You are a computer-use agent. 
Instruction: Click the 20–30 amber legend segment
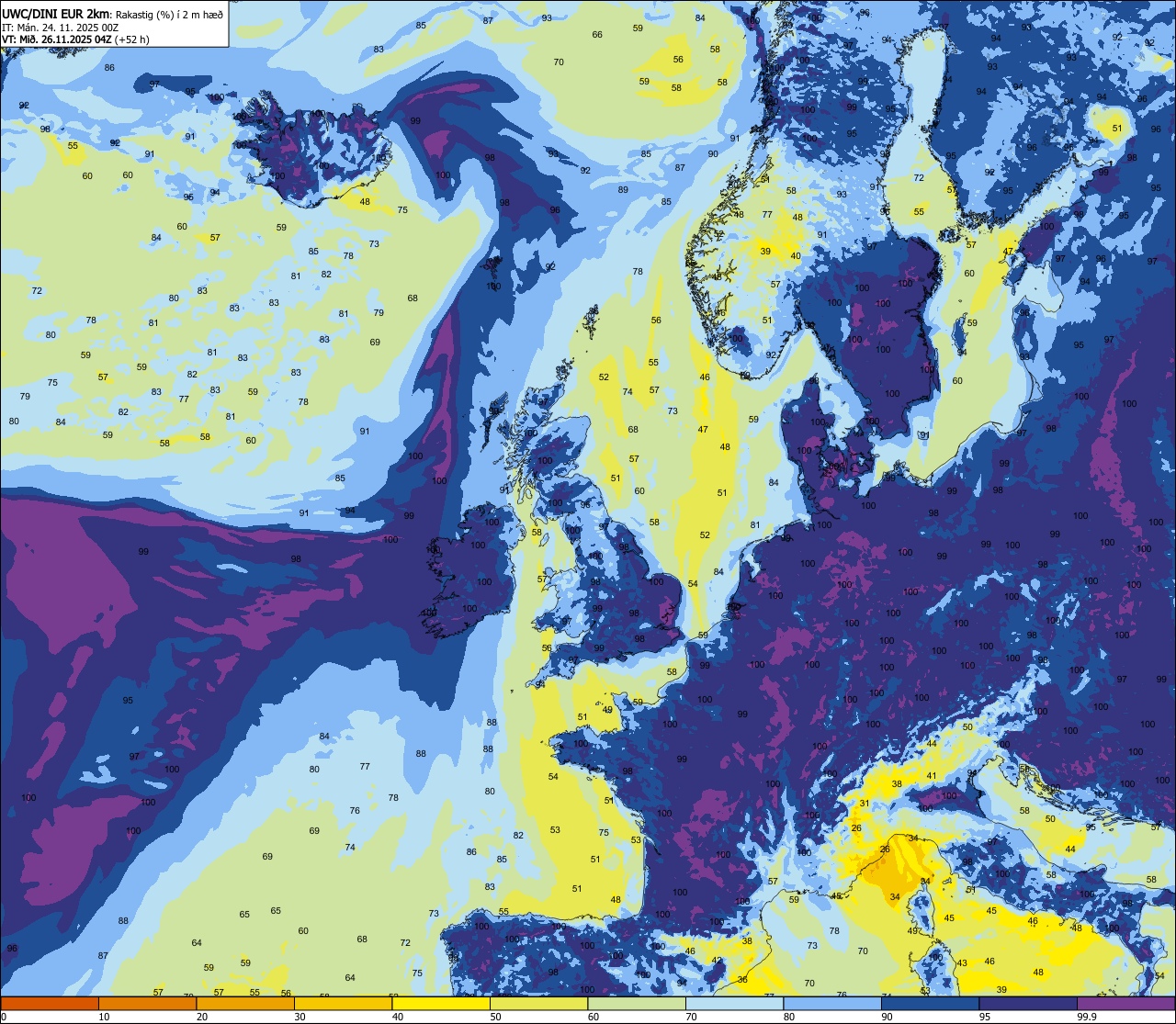pyautogui.click(x=245, y=1003)
